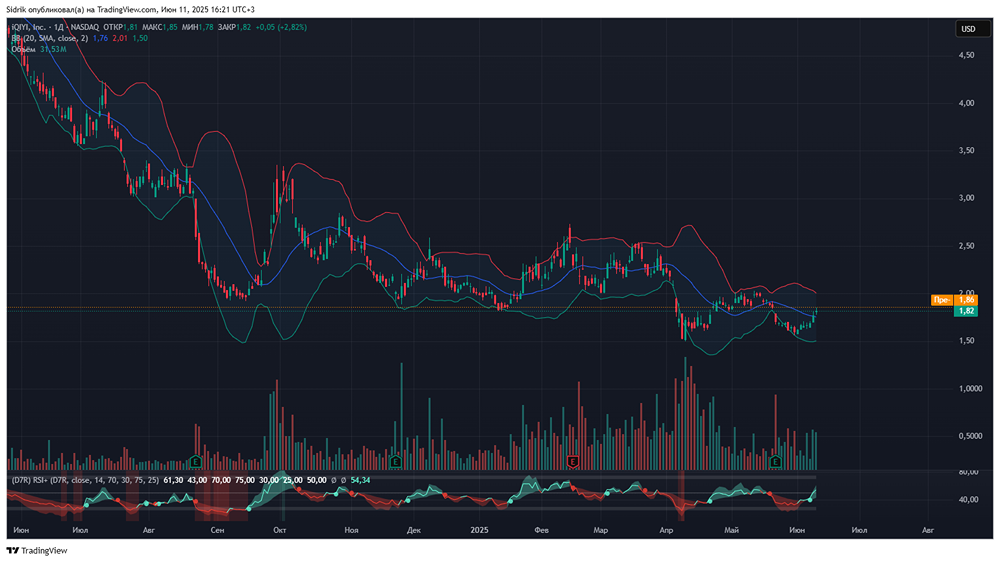The width and height of the screenshot is (1000, 562).
Task: Click the Мар label on time axis
Action: click(x=601, y=530)
